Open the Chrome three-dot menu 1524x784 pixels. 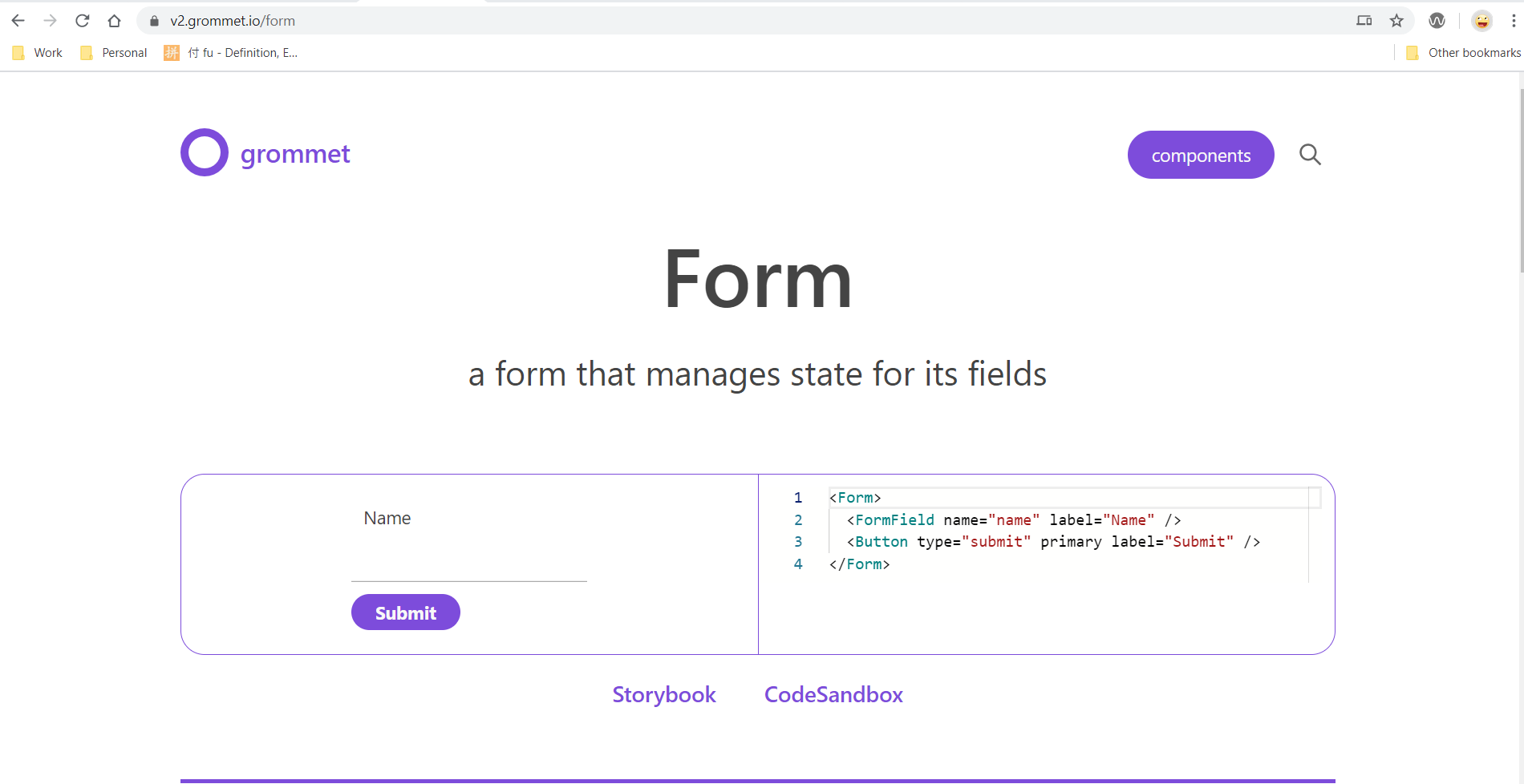(x=1514, y=20)
